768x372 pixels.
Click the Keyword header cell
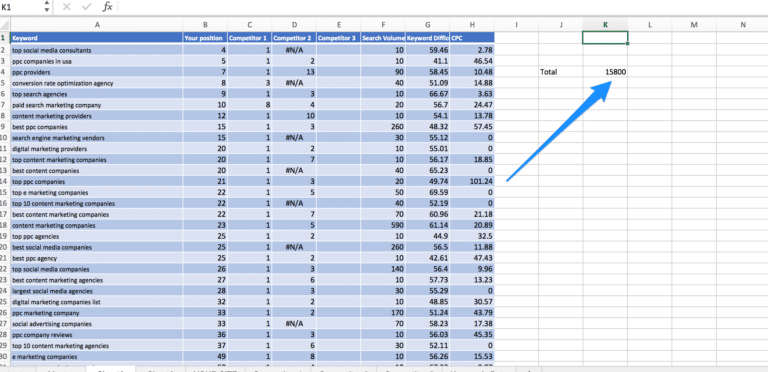97,38
